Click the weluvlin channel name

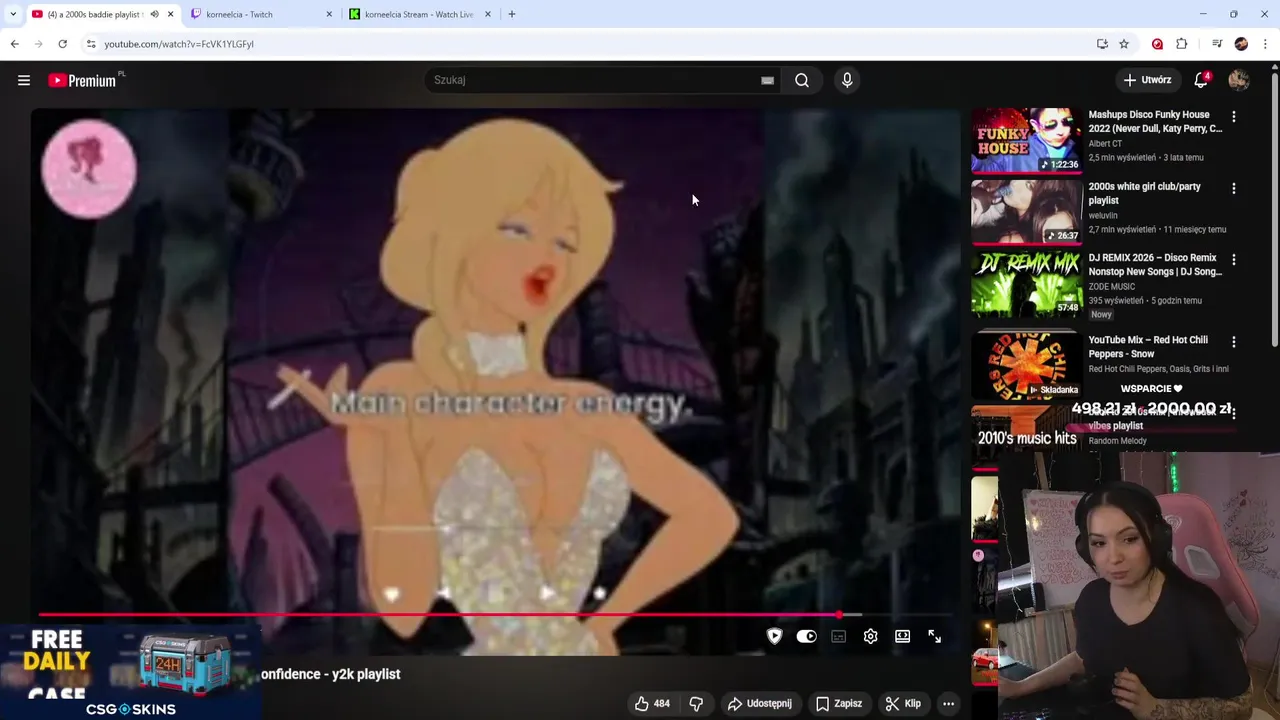[1103, 215]
